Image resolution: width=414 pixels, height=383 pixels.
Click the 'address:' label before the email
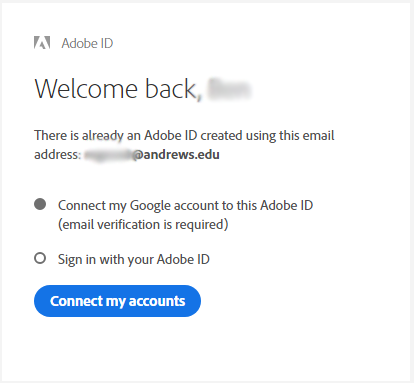(x=57, y=155)
